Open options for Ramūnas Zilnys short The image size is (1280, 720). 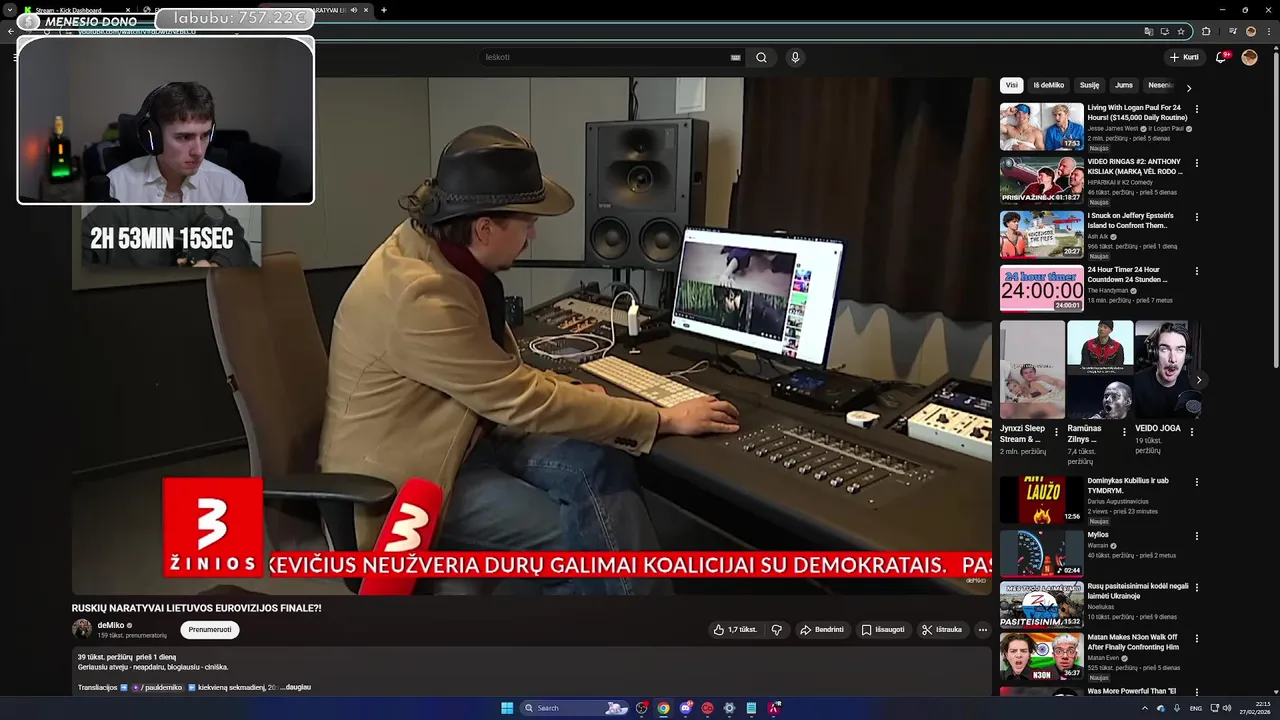[x=1124, y=433]
